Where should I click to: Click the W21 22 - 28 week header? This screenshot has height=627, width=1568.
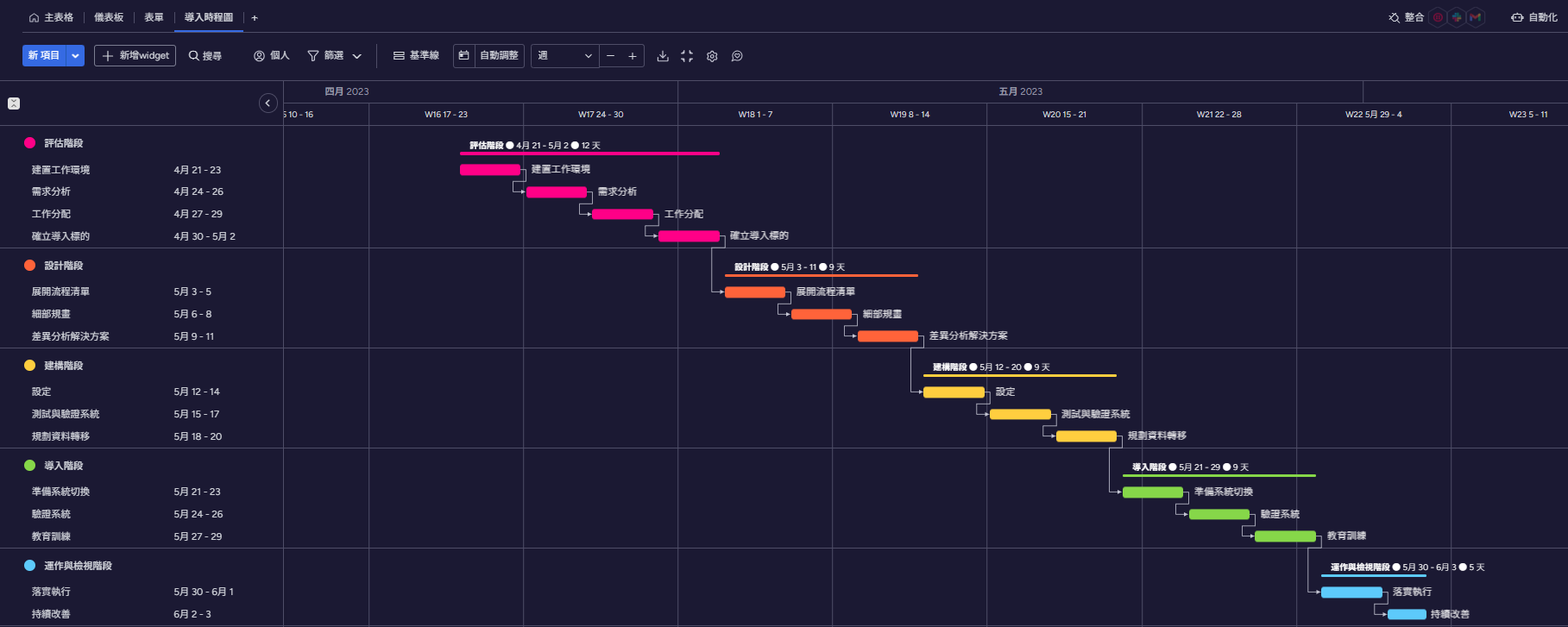click(1219, 115)
